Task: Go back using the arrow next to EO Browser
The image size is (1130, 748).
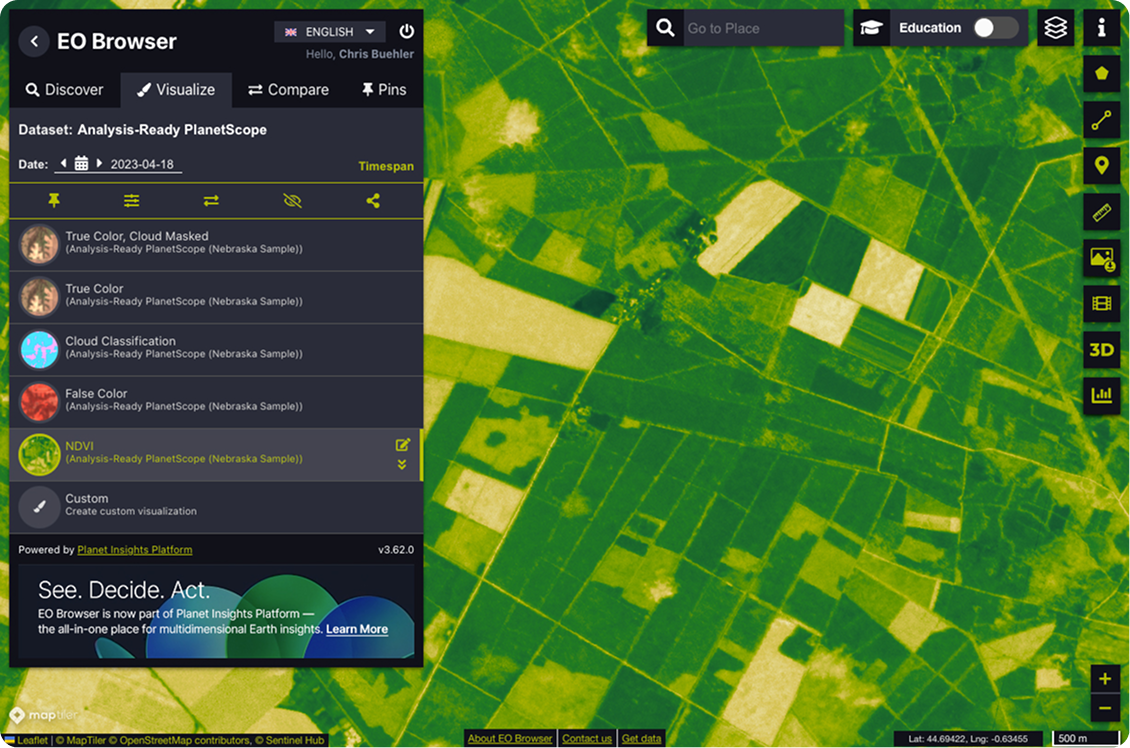Action: click(x=34, y=41)
